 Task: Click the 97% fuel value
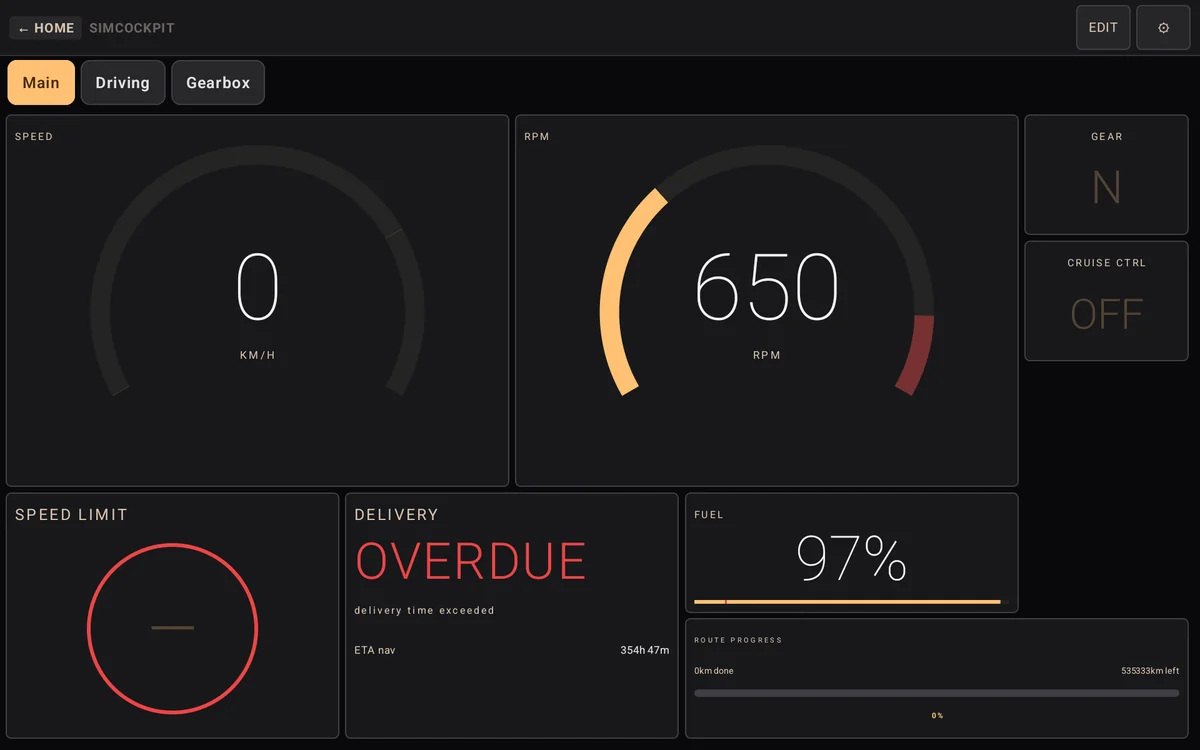click(x=851, y=558)
